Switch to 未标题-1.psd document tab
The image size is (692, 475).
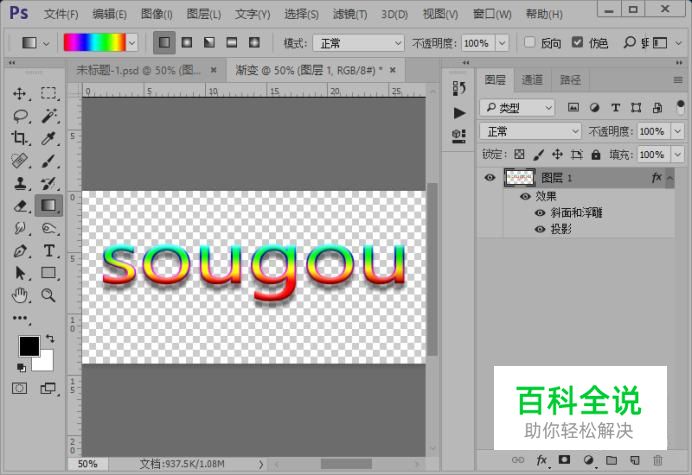coord(139,70)
